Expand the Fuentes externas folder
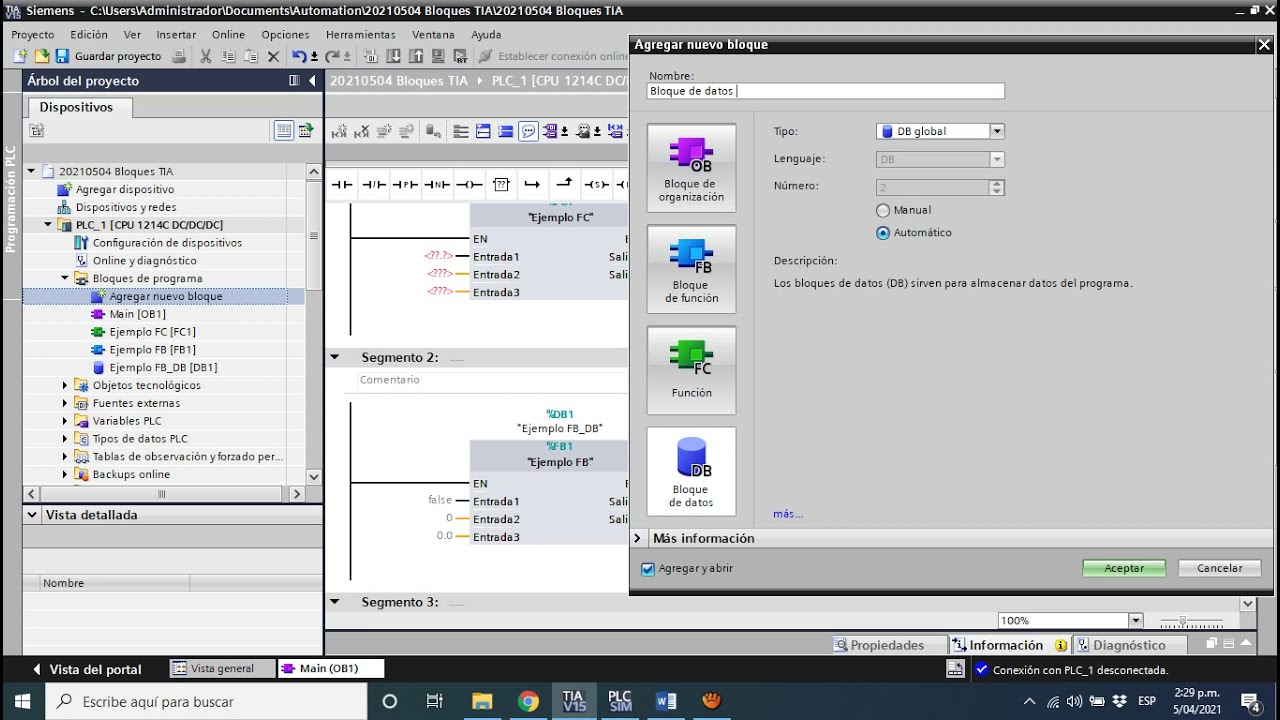This screenshot has height=720, width=1280. point(66,403)
